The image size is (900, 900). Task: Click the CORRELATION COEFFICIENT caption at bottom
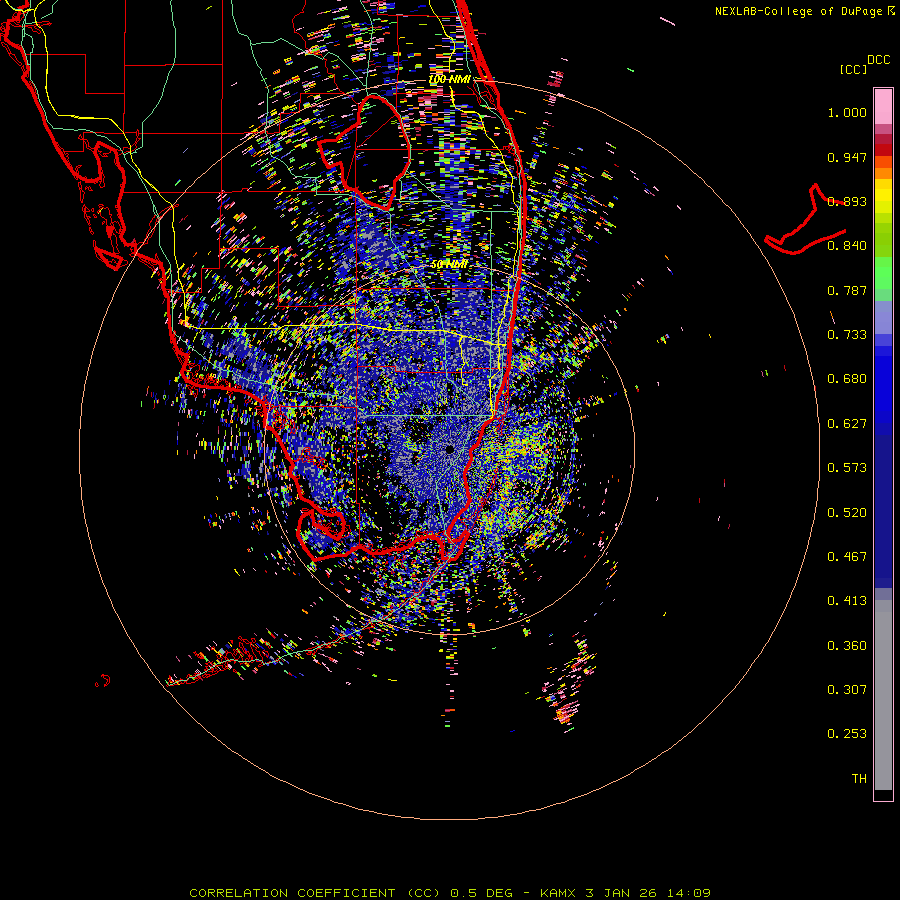450,893
